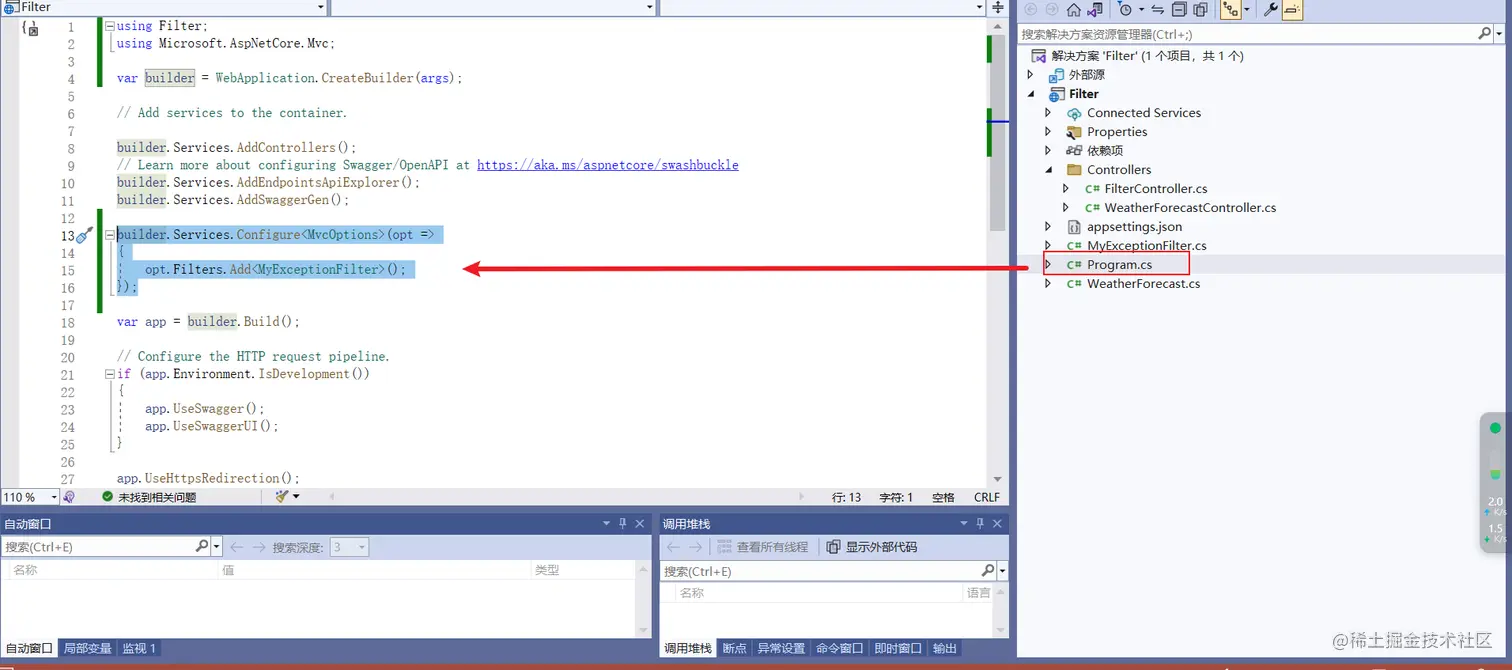This screenshot has width=1512, height=670.
Task: Open WeatherForecast.cs file
Action: tap(1143, 284)
